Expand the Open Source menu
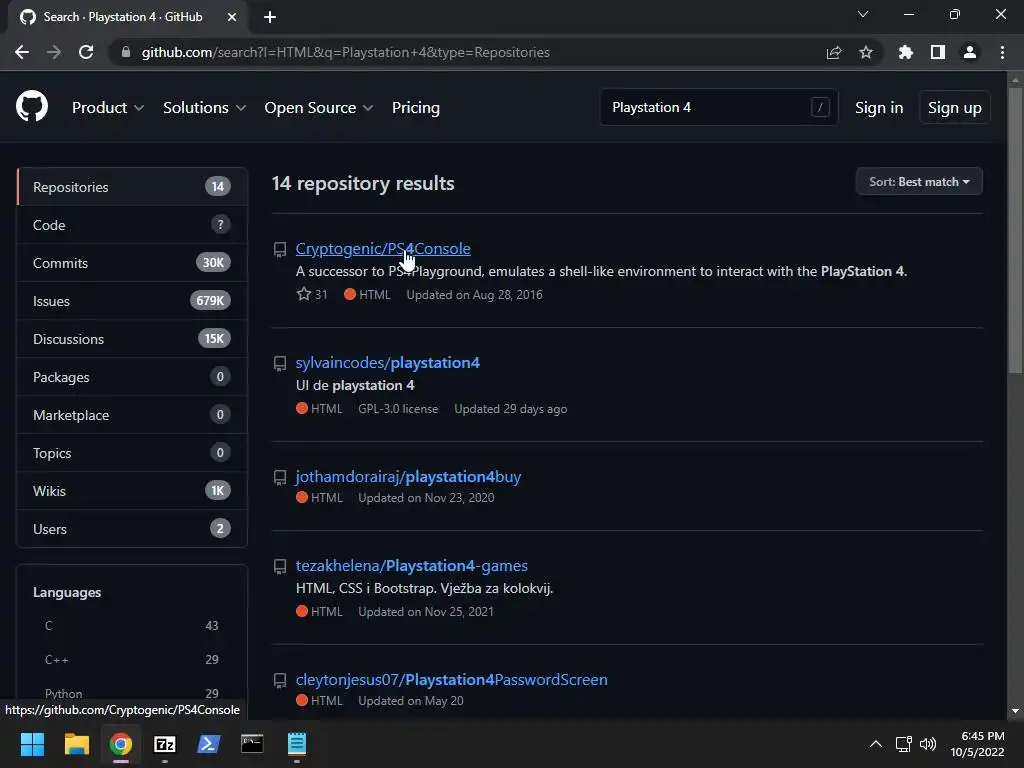 tap(319, 107)
